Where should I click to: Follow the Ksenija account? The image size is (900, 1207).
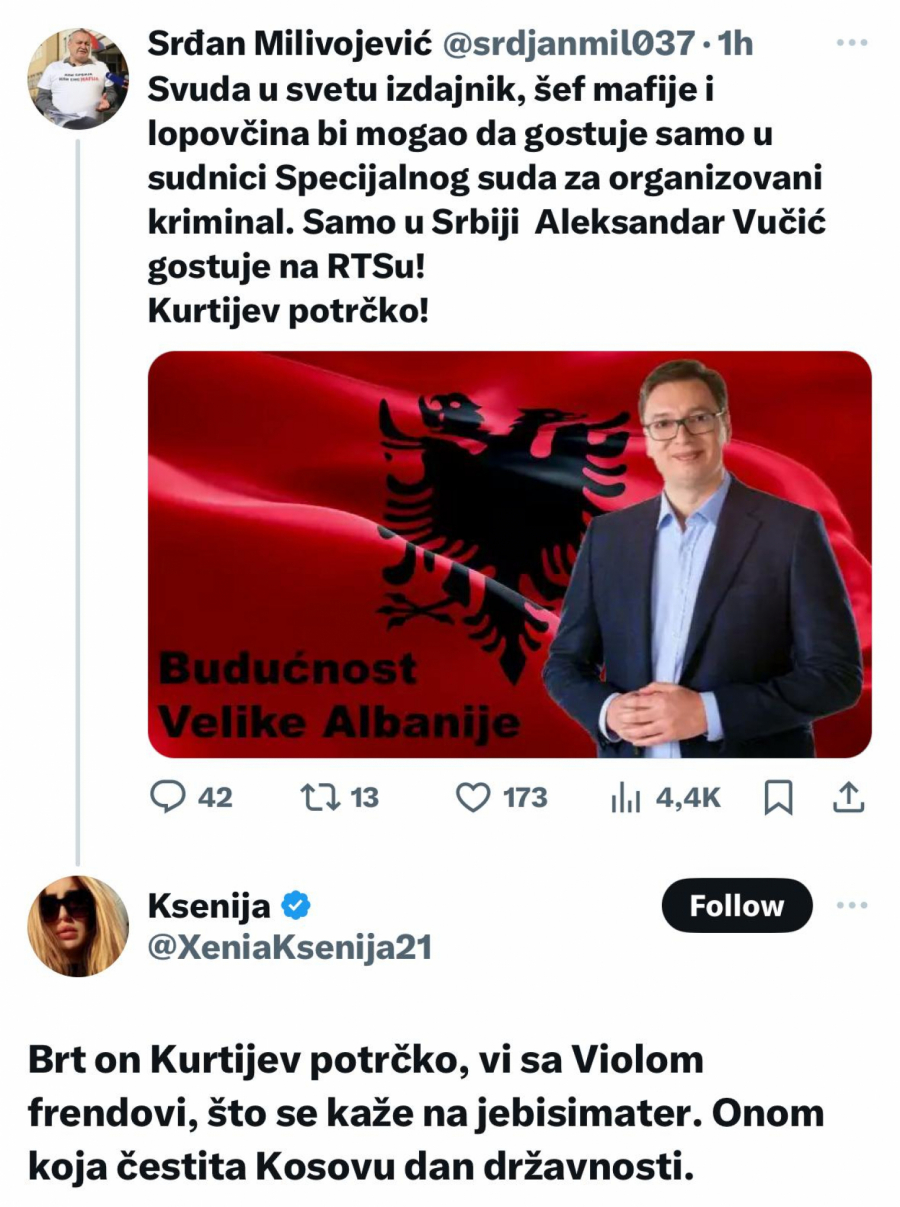click(x=737, y=906)
